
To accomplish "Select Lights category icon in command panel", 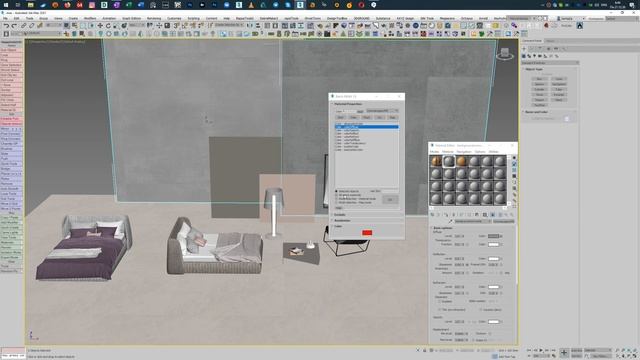I will point(534,56).
